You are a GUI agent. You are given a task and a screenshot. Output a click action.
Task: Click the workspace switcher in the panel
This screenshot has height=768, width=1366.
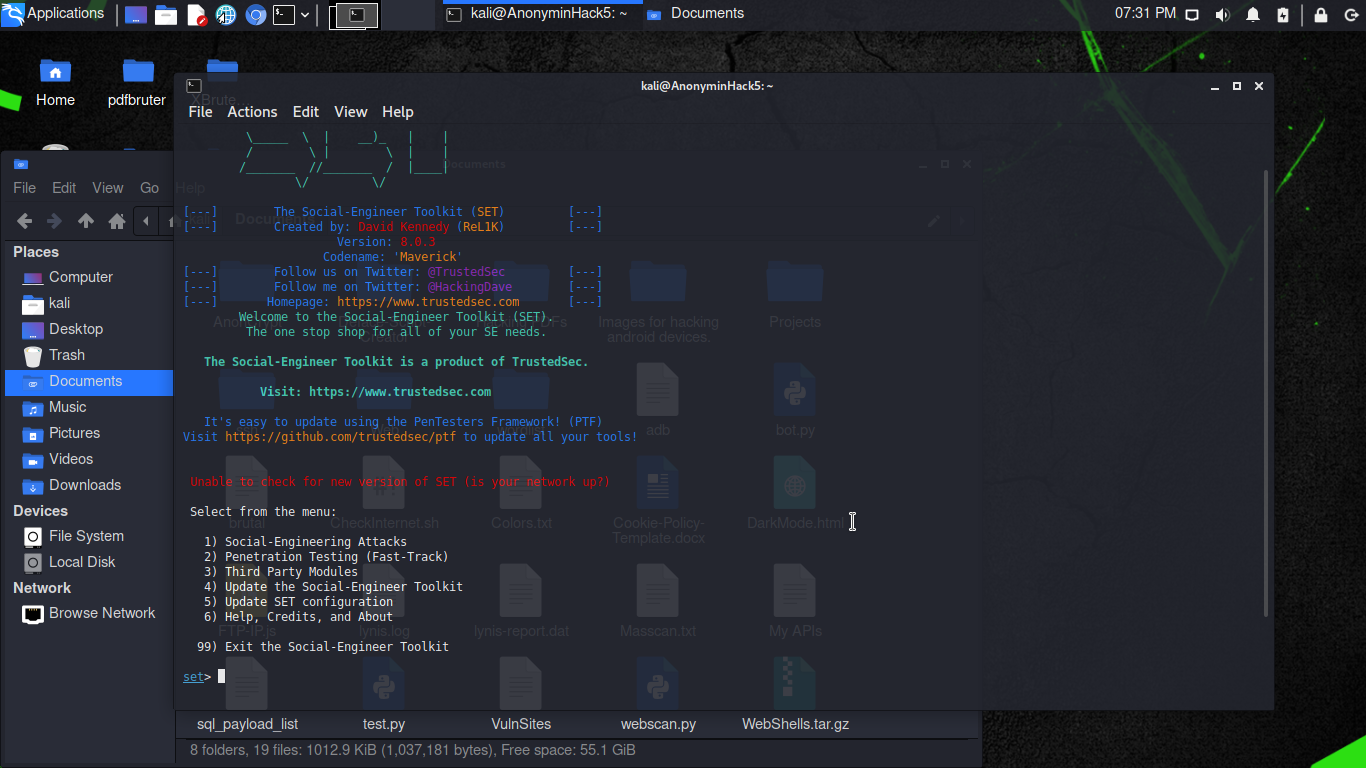tap(355, 14)
